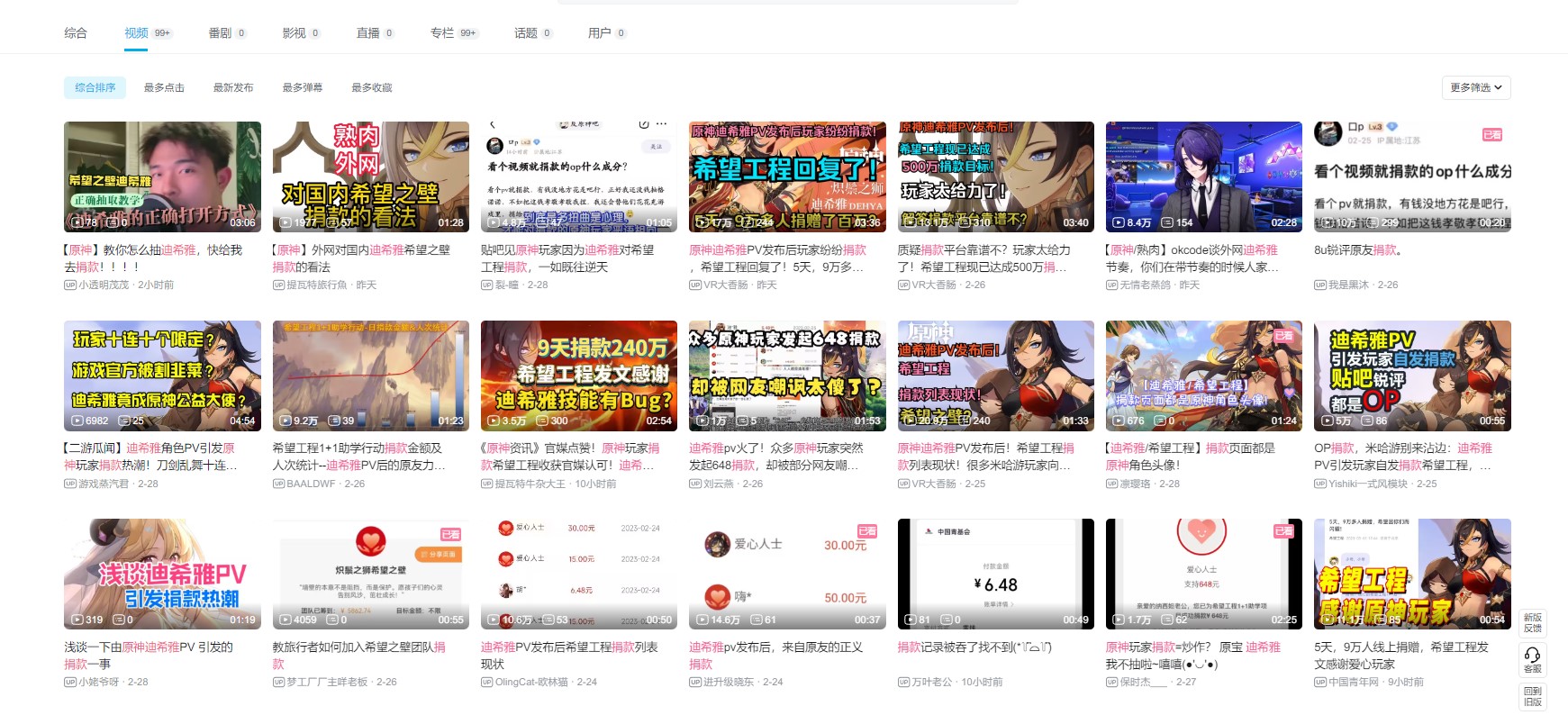Image resolution: width=1568 pixels, height=715 pixels.
Task: Click UP icon beside 进升级晓东
Action: [694, 683]
